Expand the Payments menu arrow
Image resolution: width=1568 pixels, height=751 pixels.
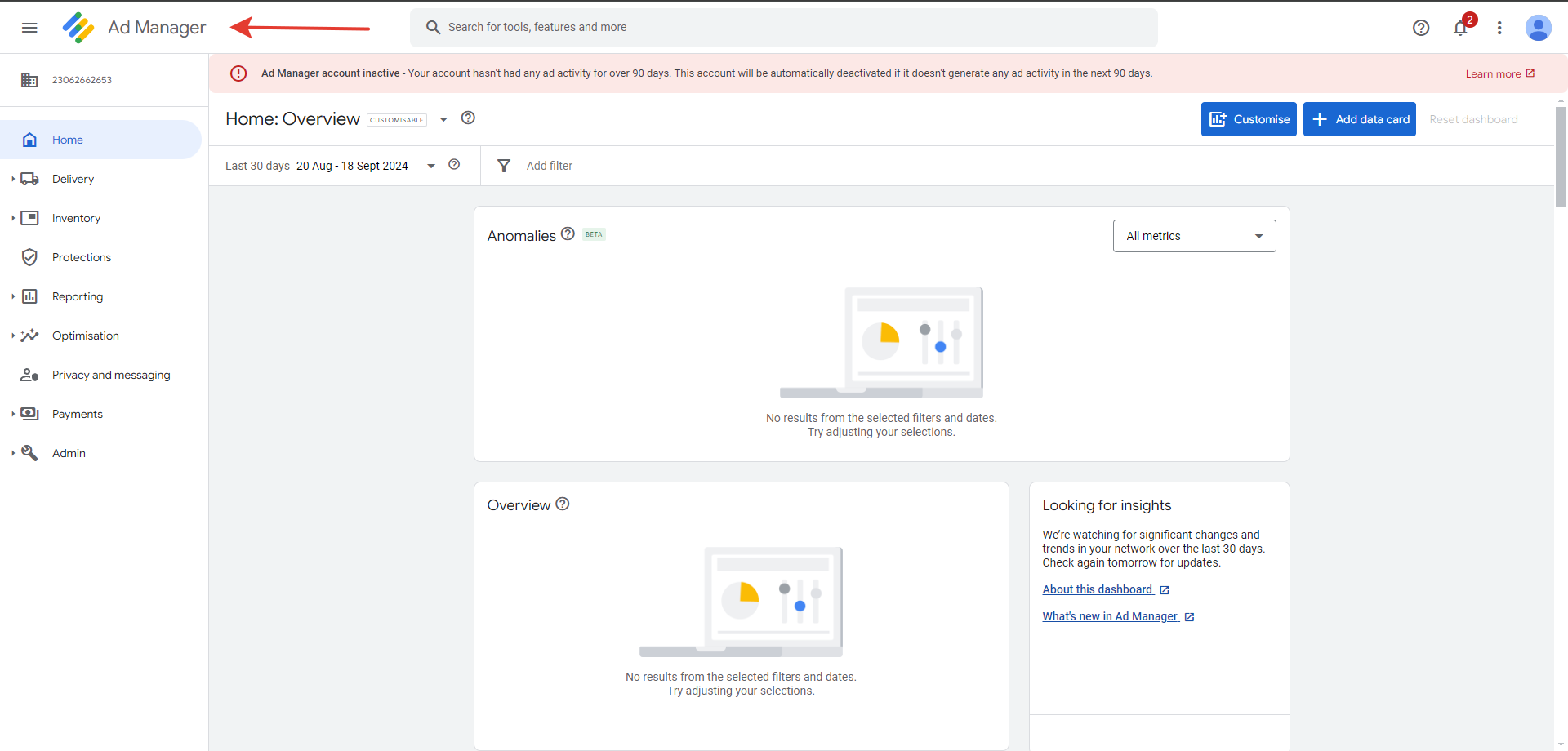click(x=13, y=414)
